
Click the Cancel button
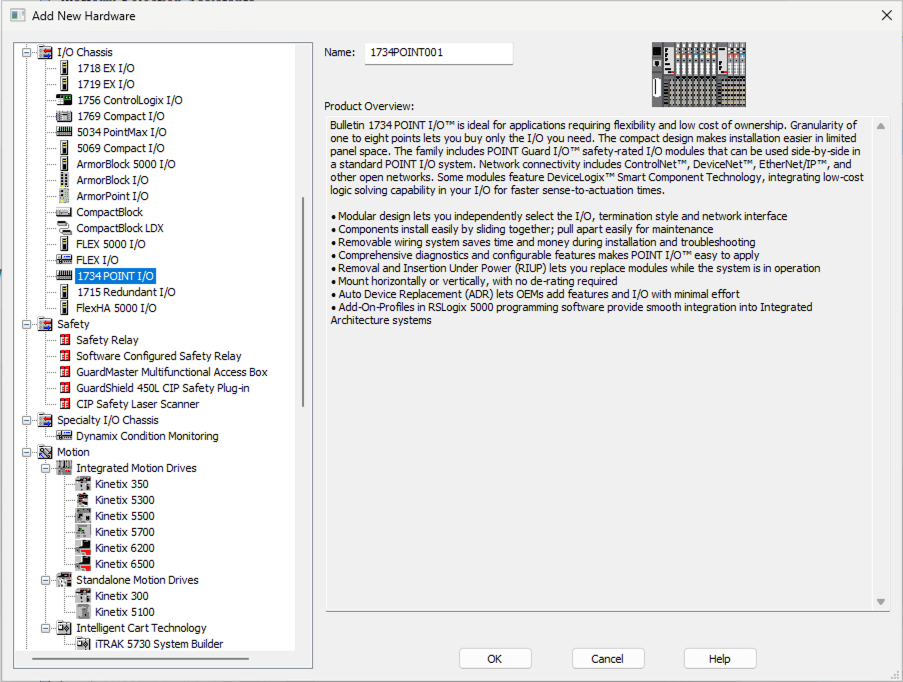click(x=607, y=659)
